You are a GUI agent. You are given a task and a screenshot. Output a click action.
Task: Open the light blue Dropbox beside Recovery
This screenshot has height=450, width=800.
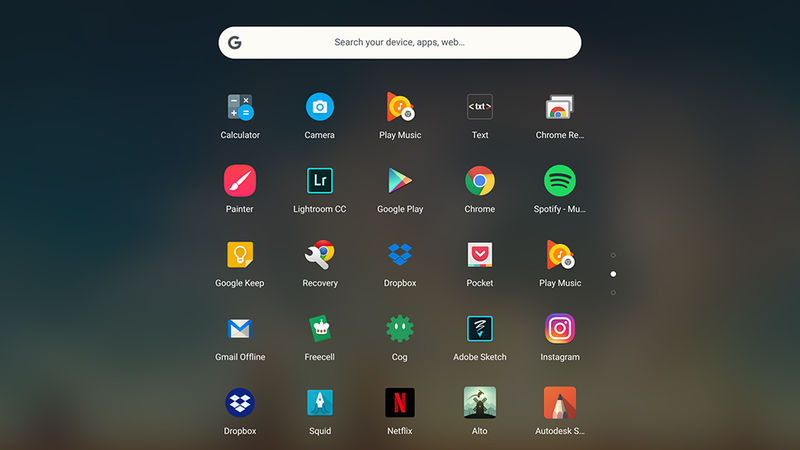400,255
